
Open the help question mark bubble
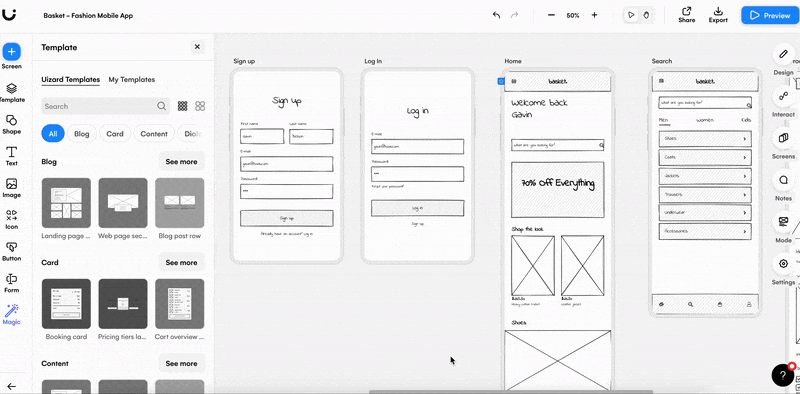(783, 375)
